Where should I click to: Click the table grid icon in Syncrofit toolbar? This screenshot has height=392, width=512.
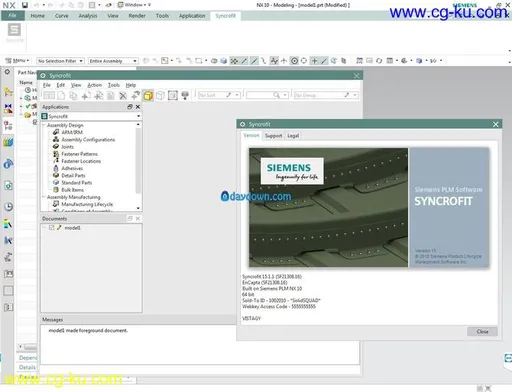49,96
